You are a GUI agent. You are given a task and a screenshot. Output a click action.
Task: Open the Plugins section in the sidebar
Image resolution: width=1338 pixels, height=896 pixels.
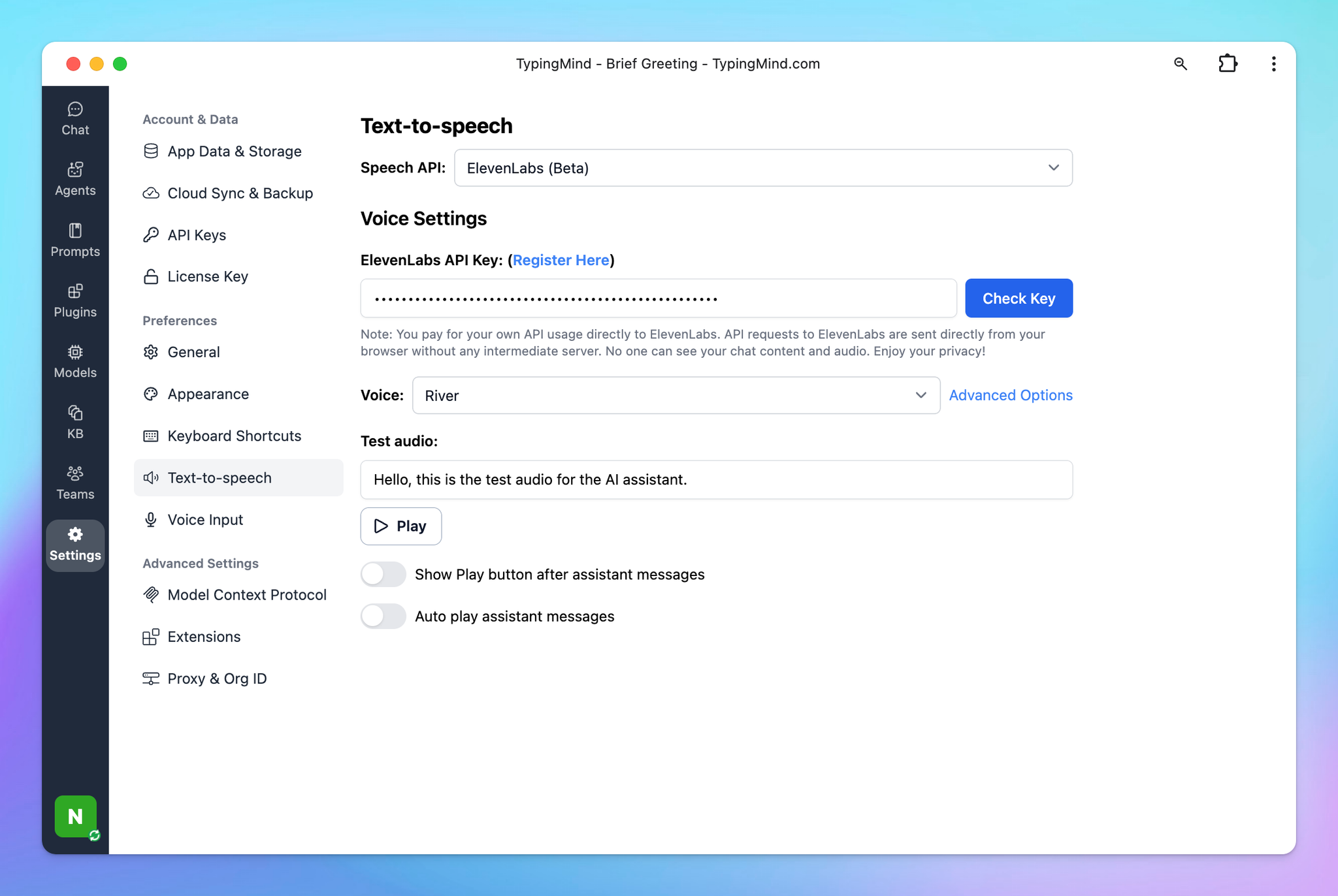75,300
